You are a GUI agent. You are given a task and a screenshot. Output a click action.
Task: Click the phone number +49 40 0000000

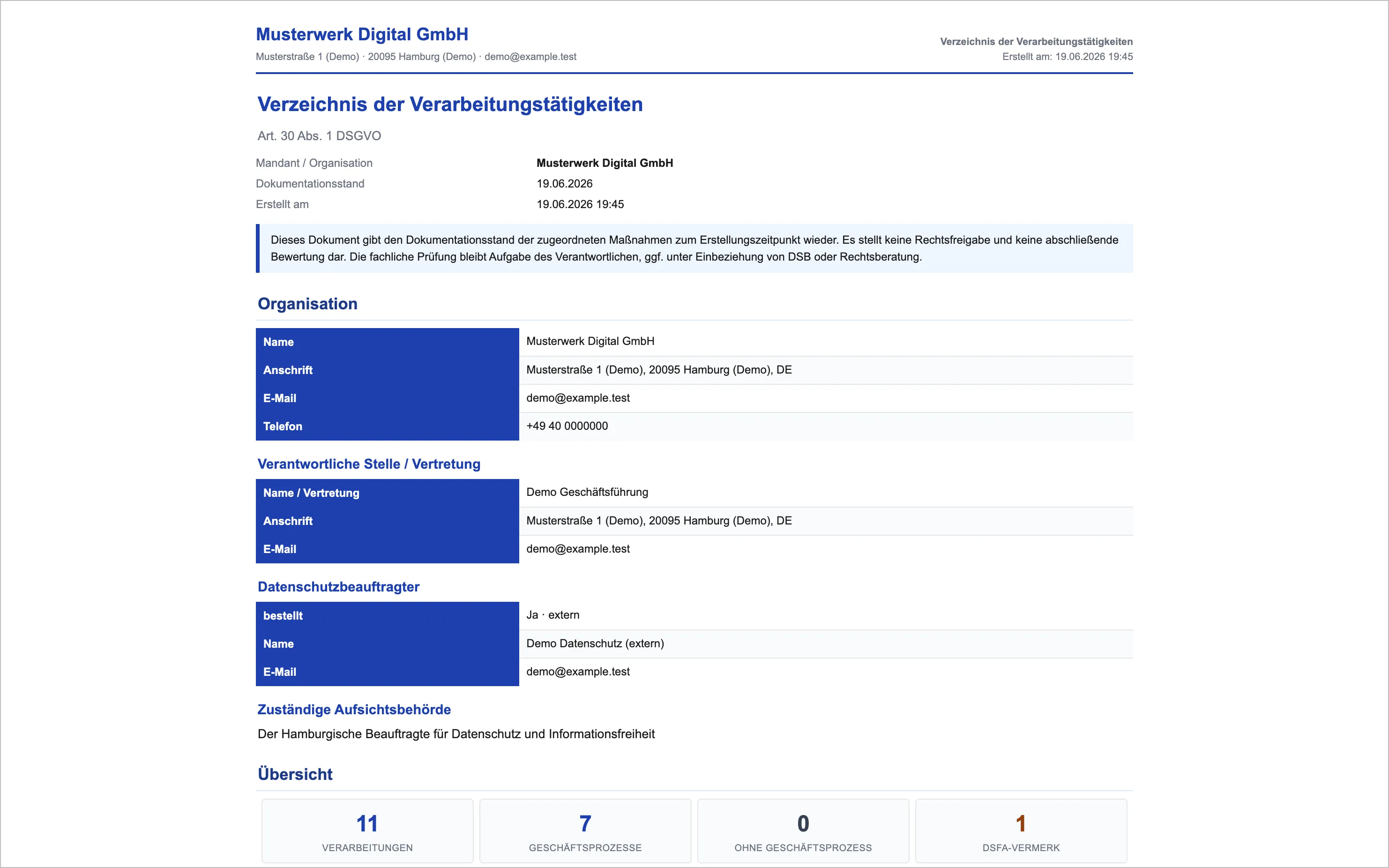(567, 426)
